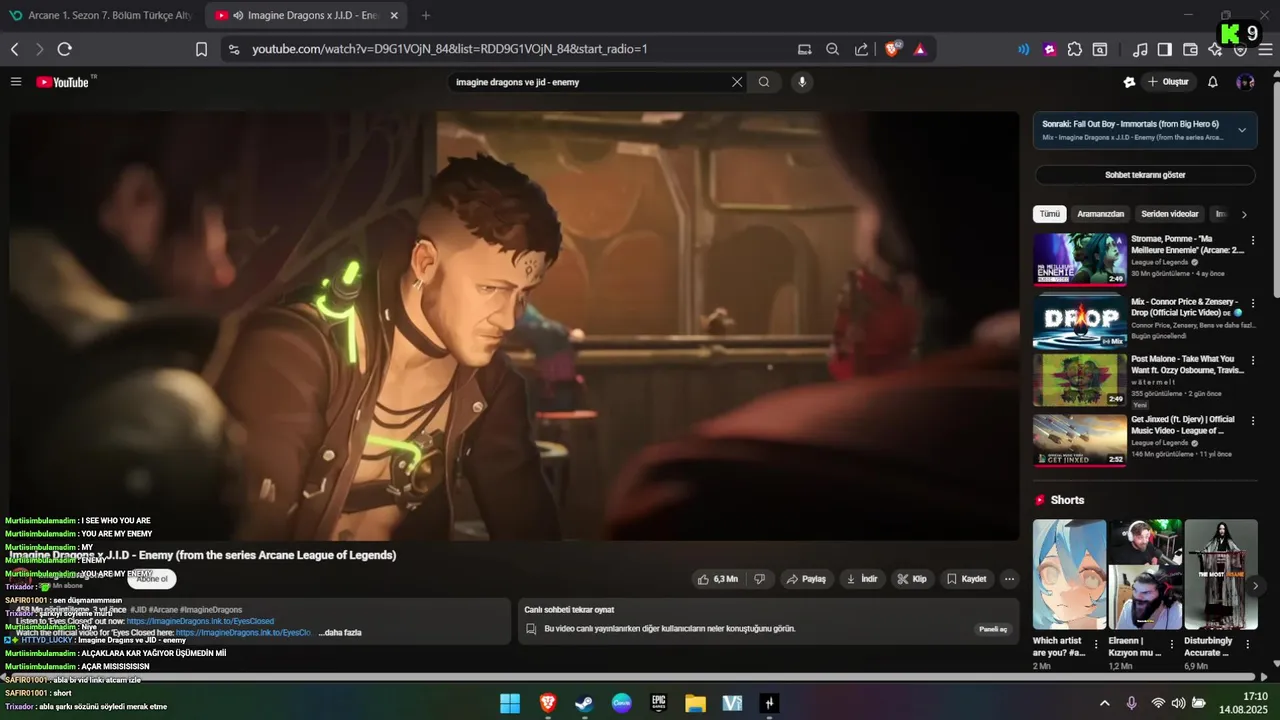Screen dimensions: 1280x720
Task: Toggle the taskbar microphone tray icon
Action: (1132, 703)
